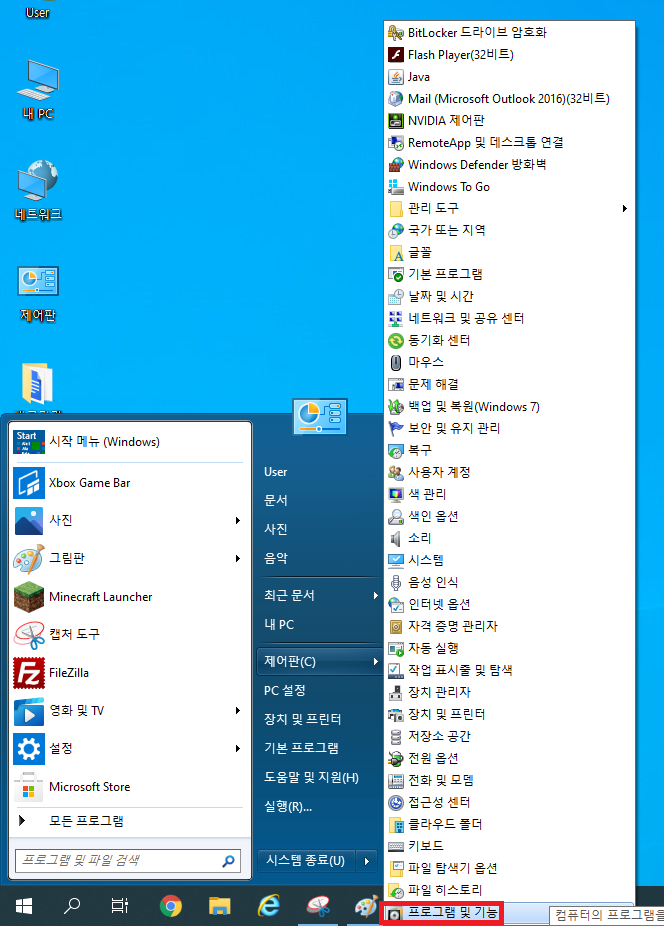The height and width of the screenshot is (926, 664).
Task: Select 제어판 desktop icon
Action: pyautogui.click(x=38, y=293)
